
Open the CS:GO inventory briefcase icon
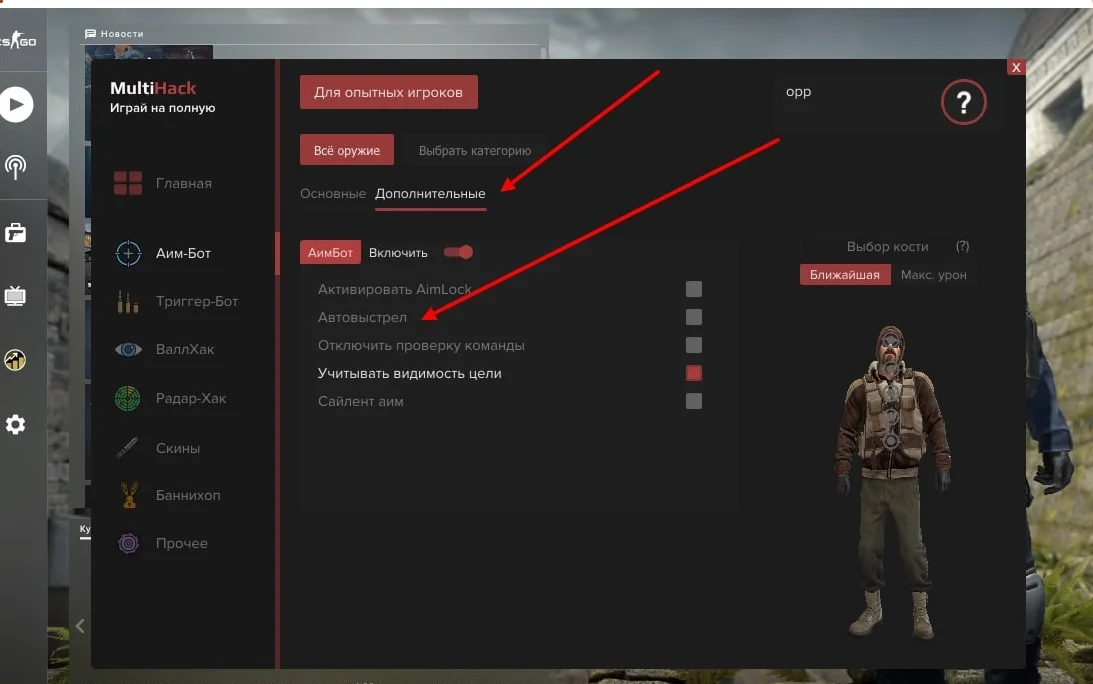[15, 233]
